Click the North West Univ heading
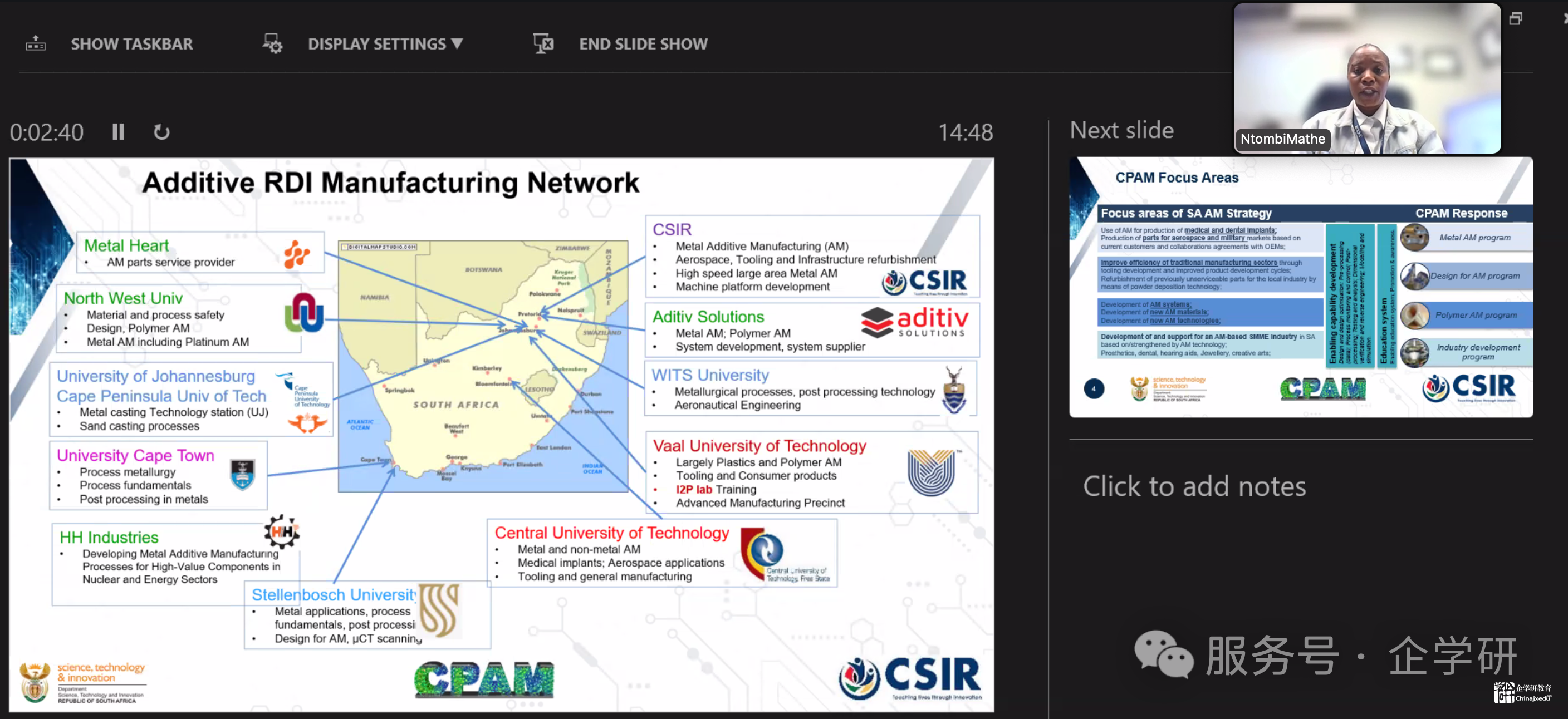This screenshot has height=719, width=1568. tap(123, 298)
